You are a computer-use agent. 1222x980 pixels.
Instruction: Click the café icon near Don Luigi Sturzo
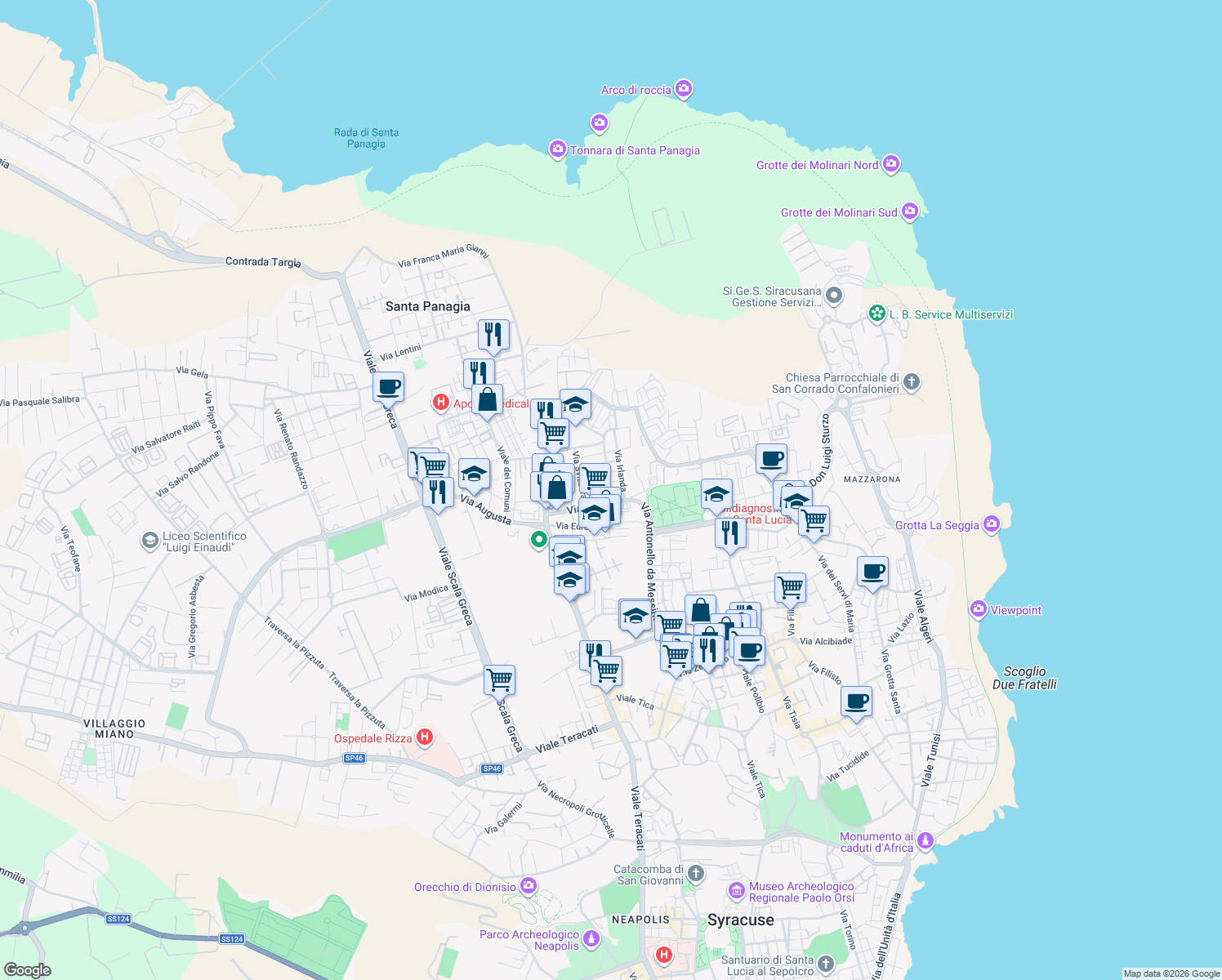[x=771, y=458]
